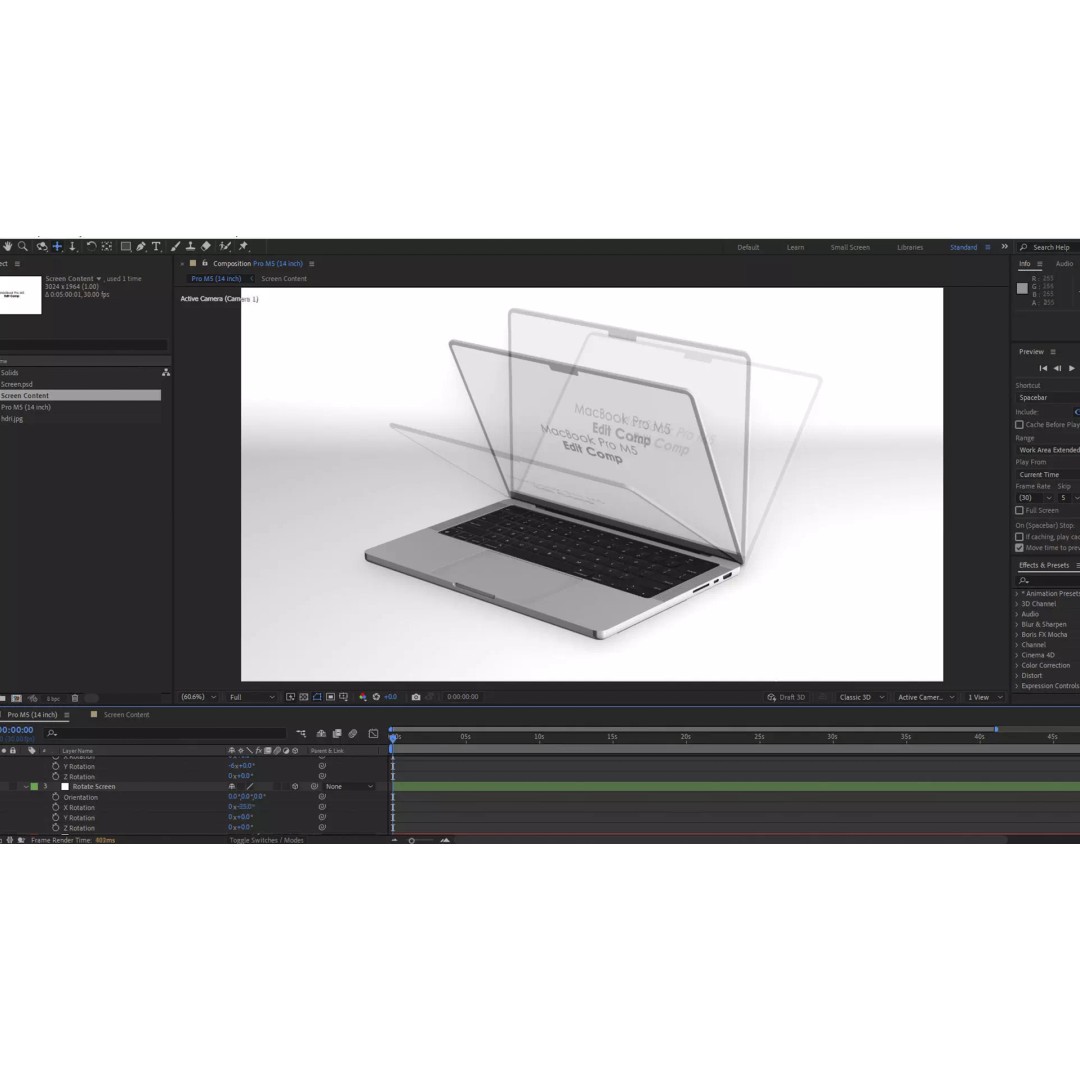This screenshot has height=1080, width=1080.
Task: Open Rotate Screen parent None dropdown
Action: (349, 787)
